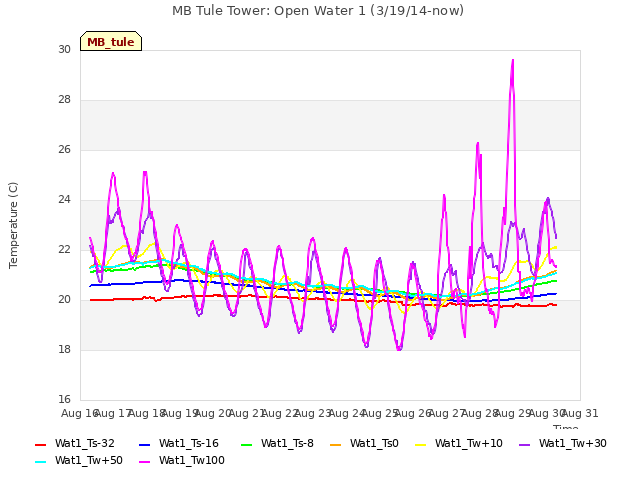
Task: Click the Aug 24 x-axis label
Action: (347, 413)
